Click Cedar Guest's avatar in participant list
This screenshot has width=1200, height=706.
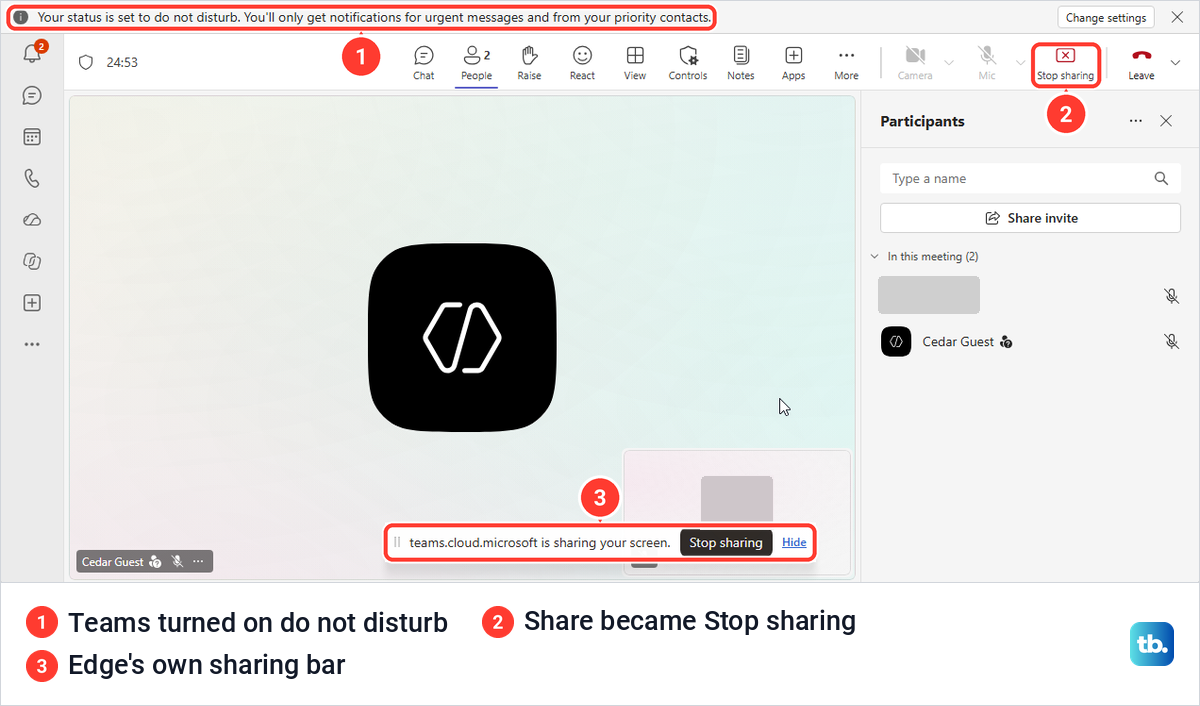pyautogui.click(x=896, y=342)
